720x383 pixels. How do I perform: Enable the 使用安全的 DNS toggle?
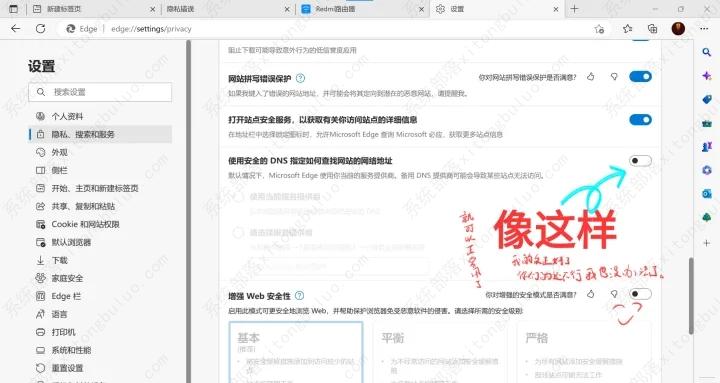(x=641, y=161)
